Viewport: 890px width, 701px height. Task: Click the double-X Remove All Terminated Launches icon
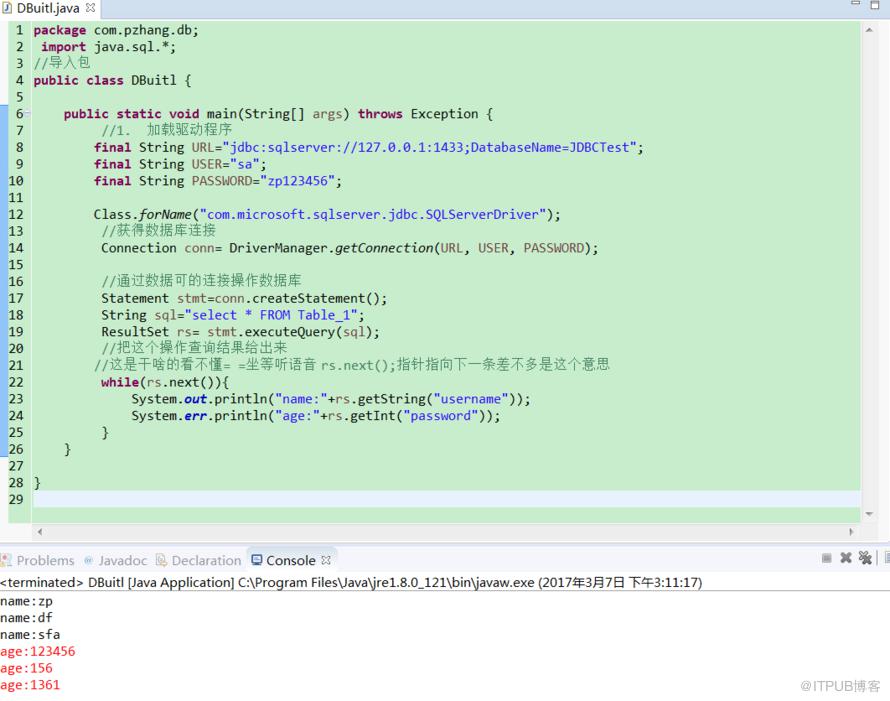(865, 558)
